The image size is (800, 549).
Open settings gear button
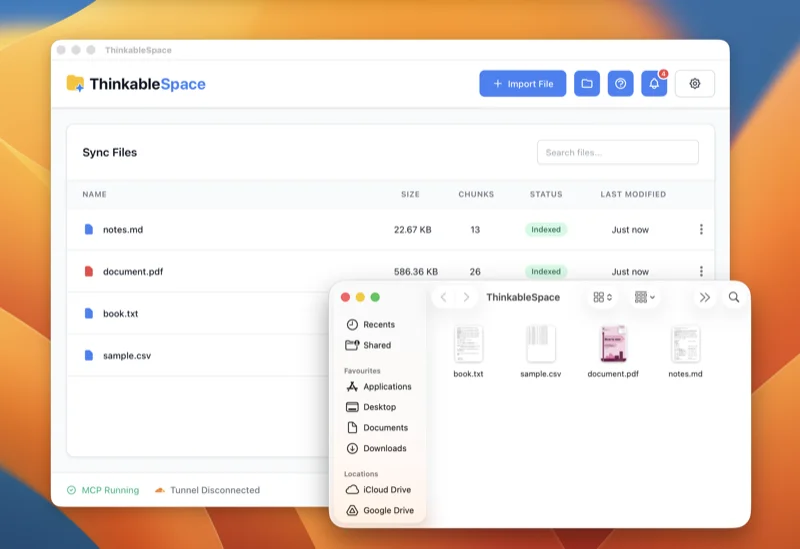coord(695,84)
